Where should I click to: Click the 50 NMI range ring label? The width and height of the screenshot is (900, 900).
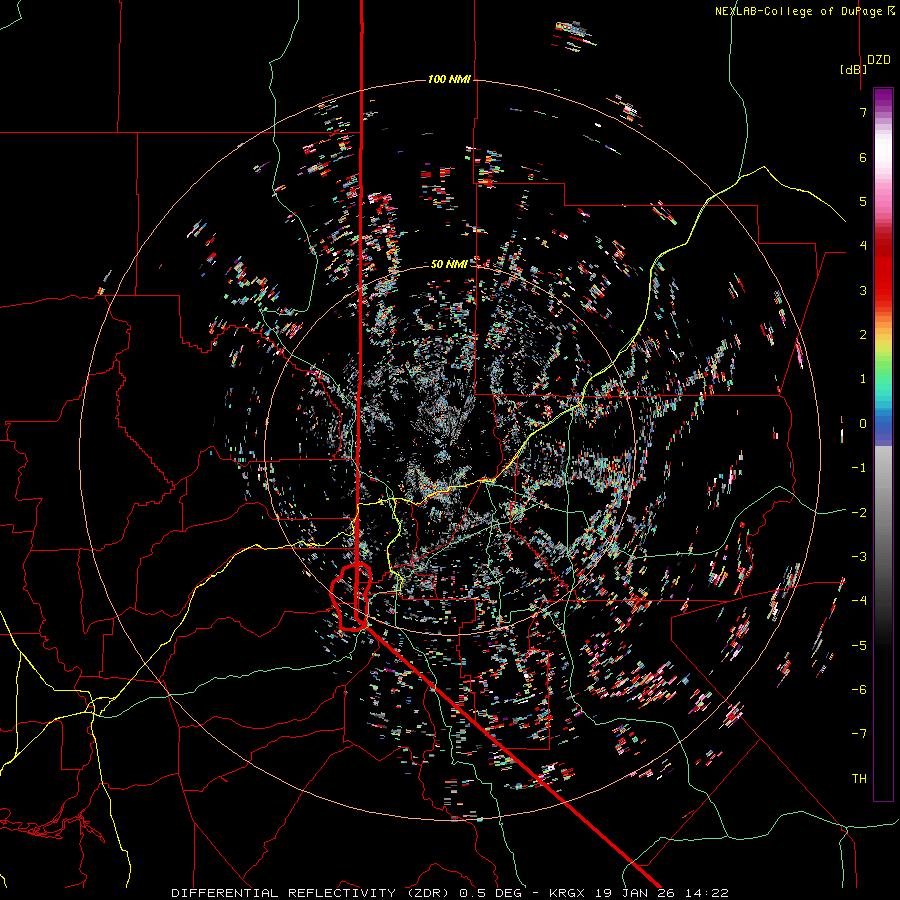(x=449, y=264)
